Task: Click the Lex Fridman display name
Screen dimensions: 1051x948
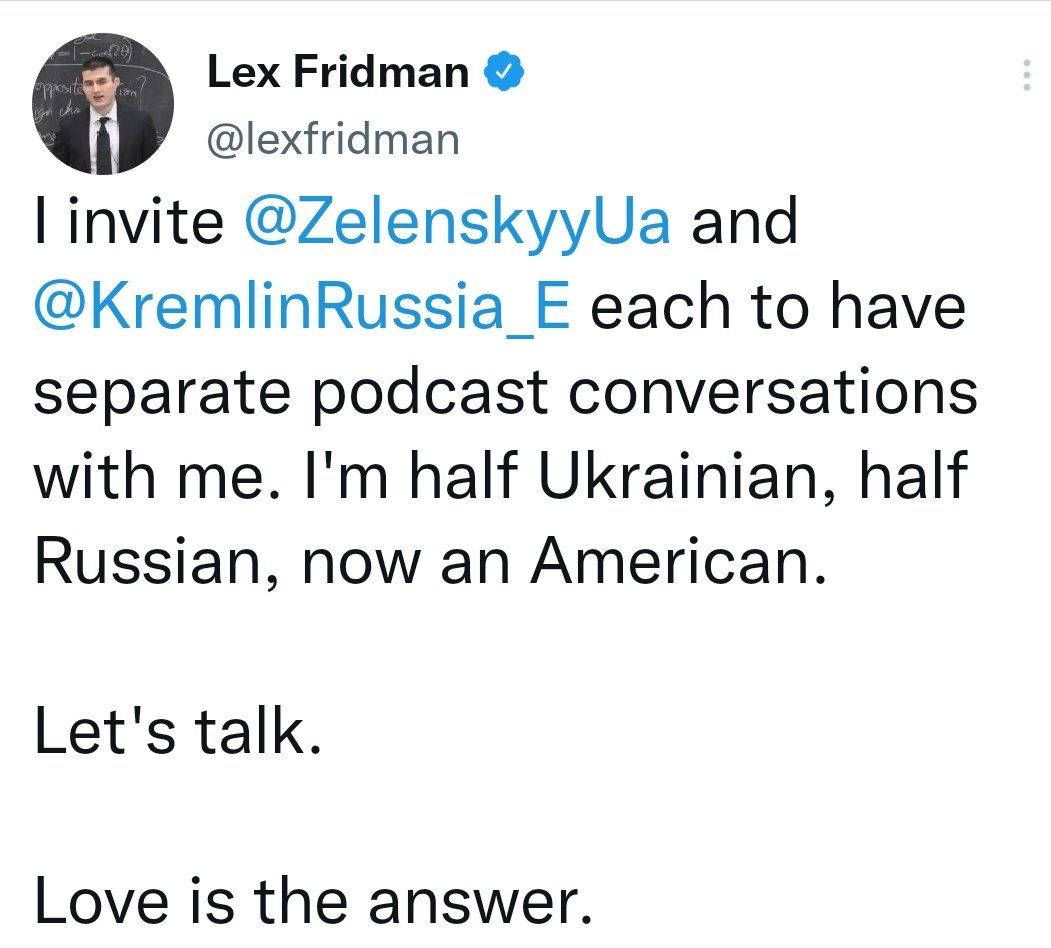Action: 338,72
